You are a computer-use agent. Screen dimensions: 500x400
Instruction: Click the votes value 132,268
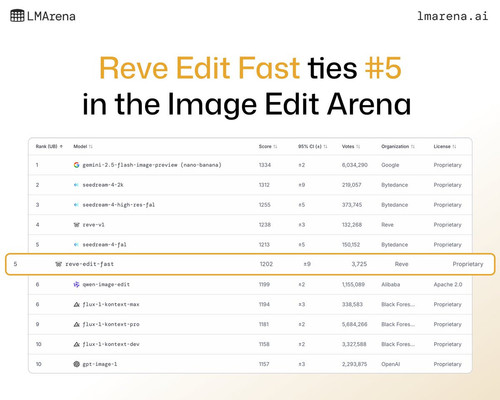pyautogui.click(x=352, y=225)
